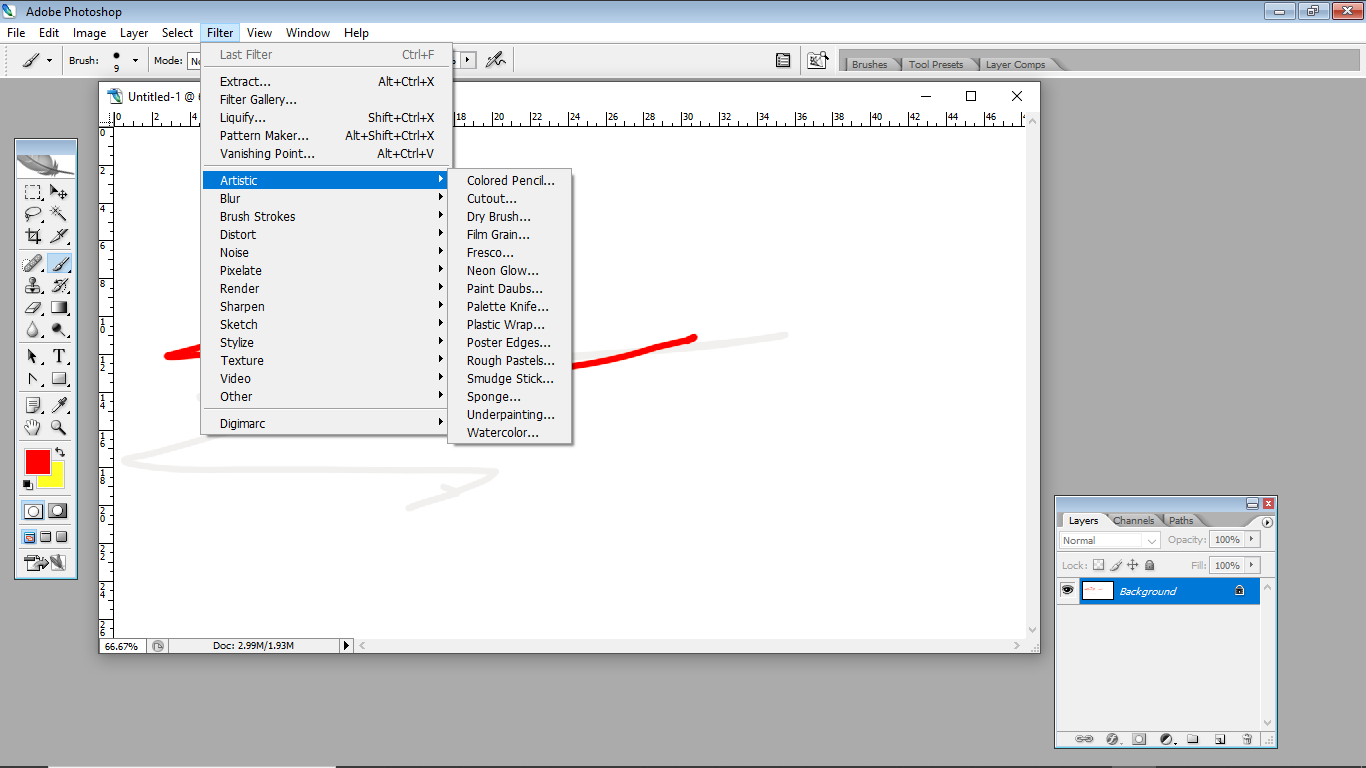The height and width of the screenshot is (768, 1366).
Task: Open the Tool Preset picker arrow
Action: (x=49, y=60)
